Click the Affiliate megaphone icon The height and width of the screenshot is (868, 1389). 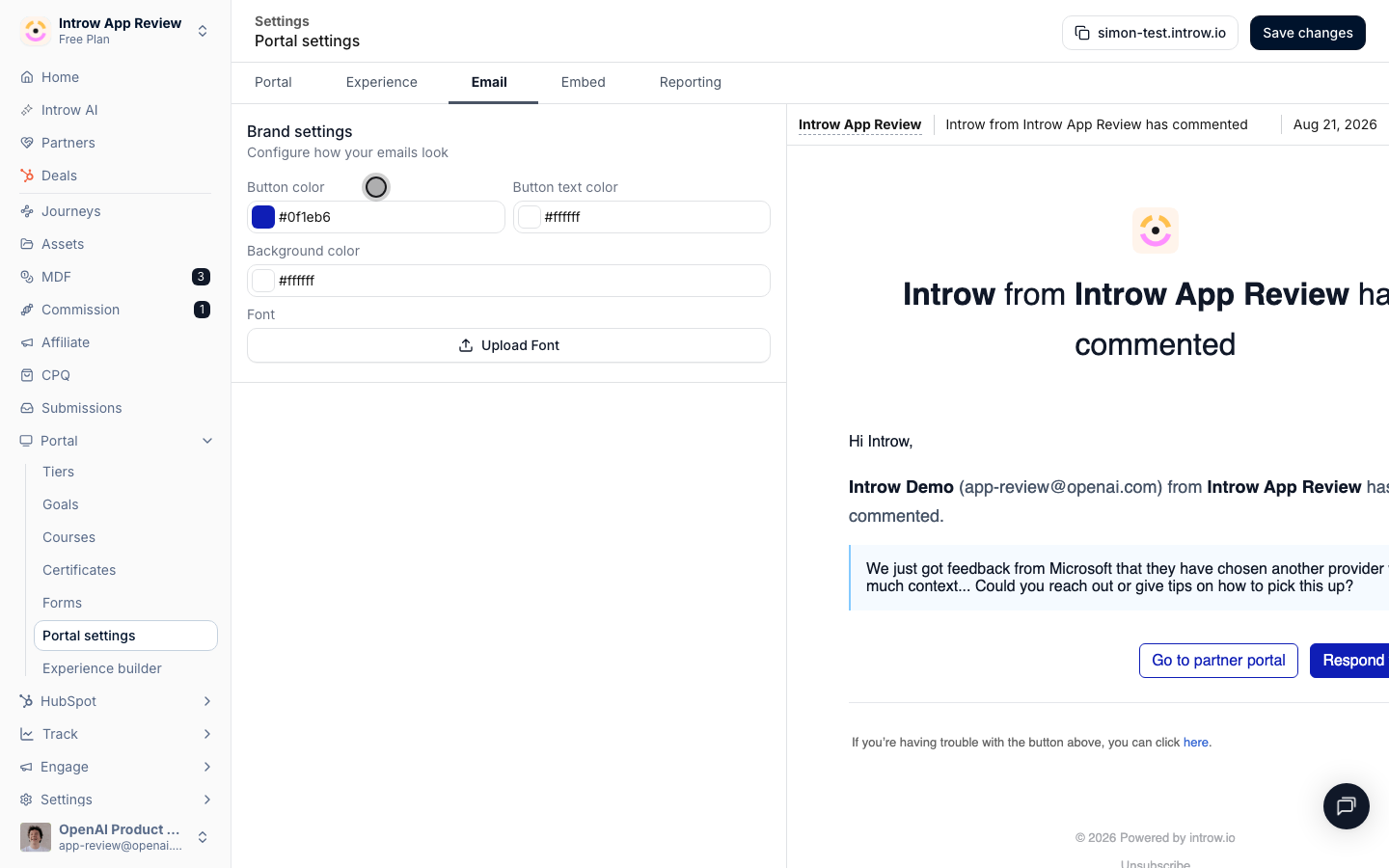click(x=27, y=342)
